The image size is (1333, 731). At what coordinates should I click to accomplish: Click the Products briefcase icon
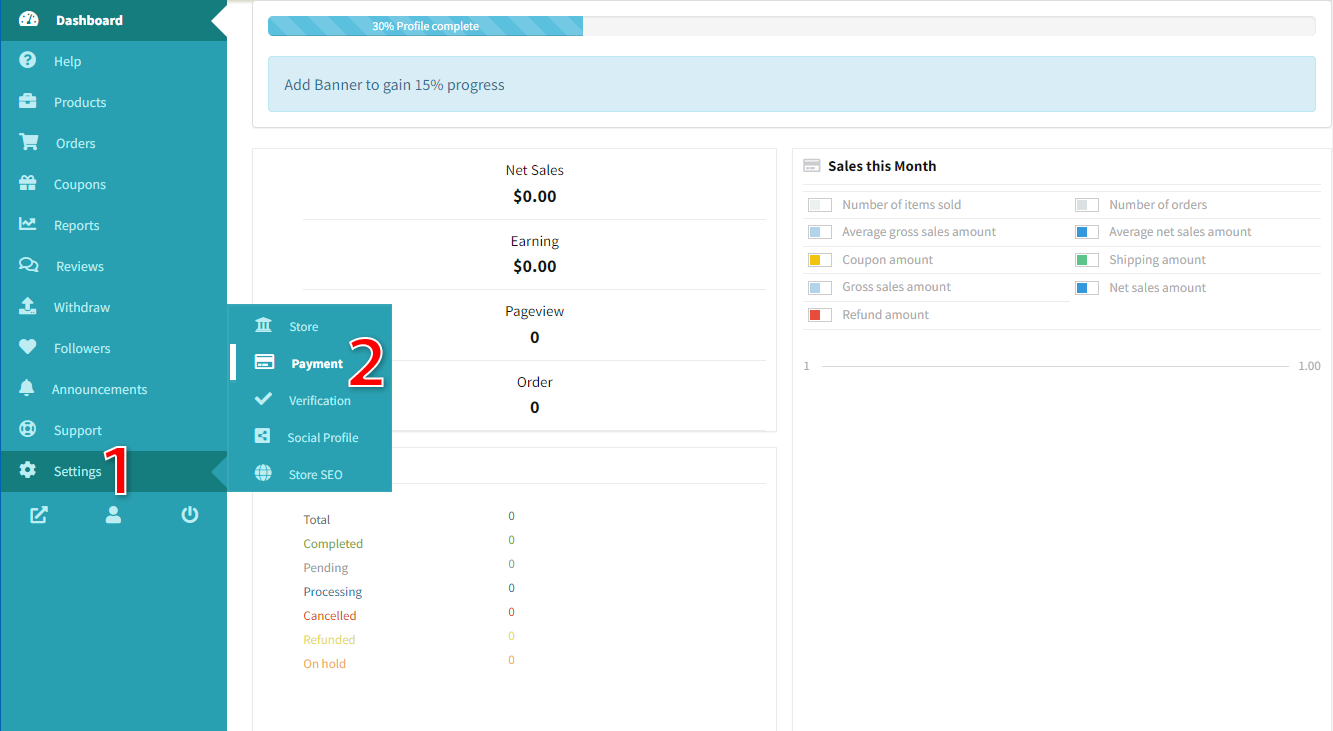point(28,102)
